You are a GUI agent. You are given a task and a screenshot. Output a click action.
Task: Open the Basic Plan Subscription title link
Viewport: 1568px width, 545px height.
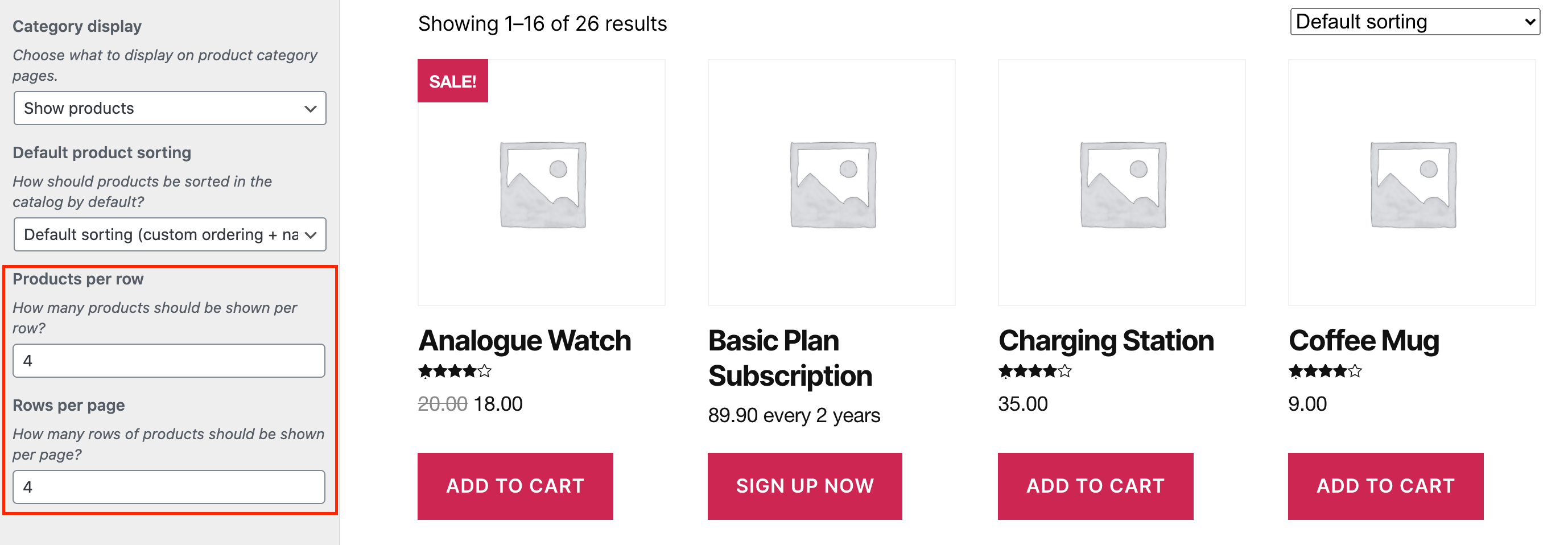pyautogui.click(x=790, y=358)
